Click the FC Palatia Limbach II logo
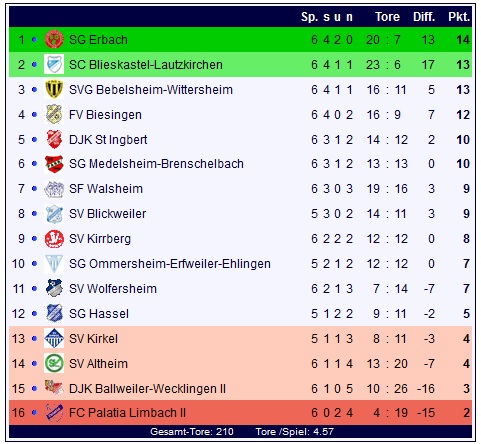The height and width of the screenshot is (444, 481). 54,413
